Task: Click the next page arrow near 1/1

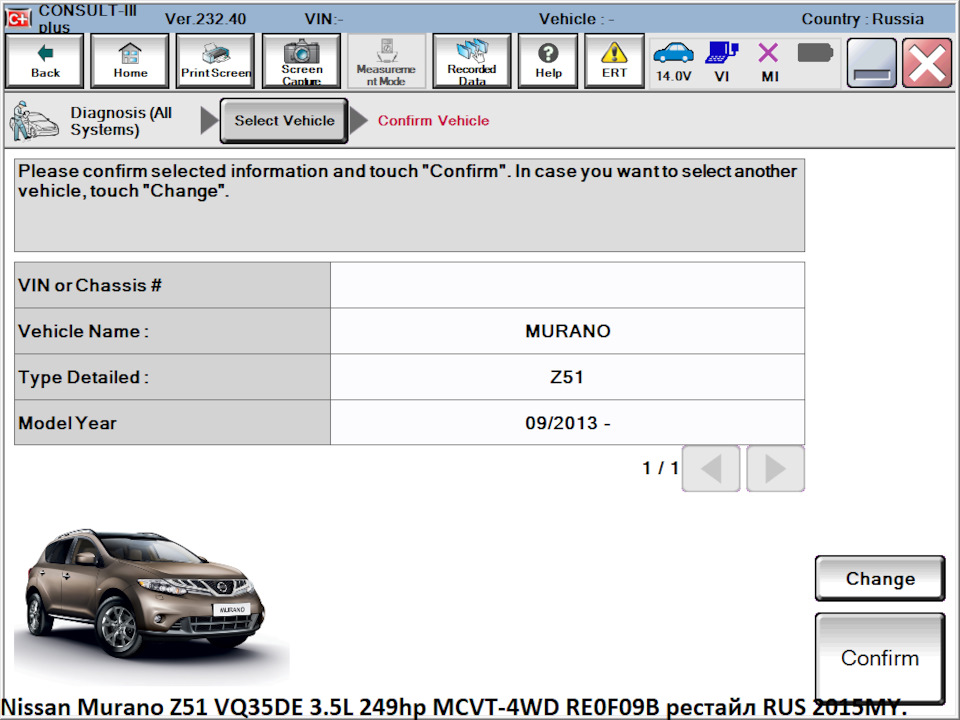Action: point(775,467)
